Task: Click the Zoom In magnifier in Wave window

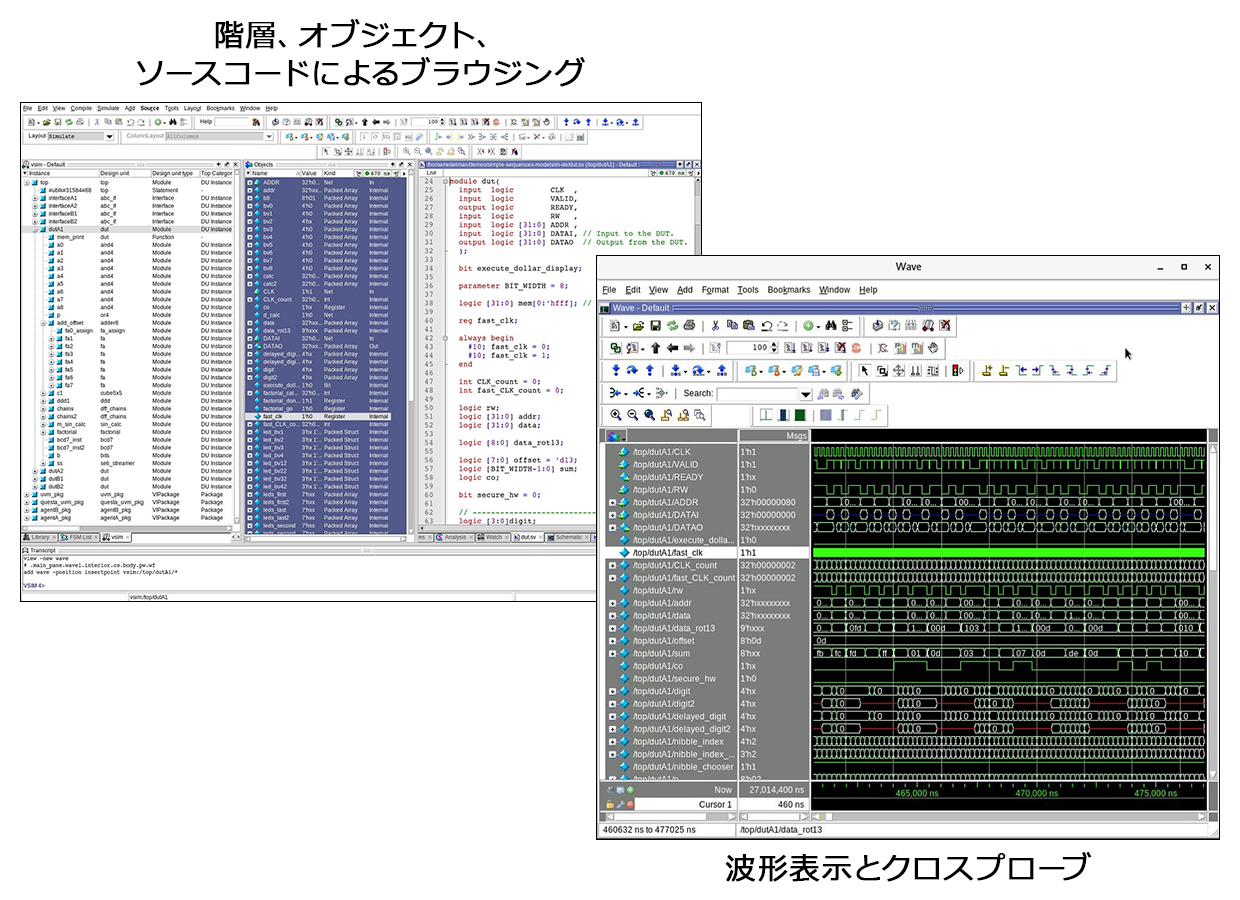Action: [616, 415]
